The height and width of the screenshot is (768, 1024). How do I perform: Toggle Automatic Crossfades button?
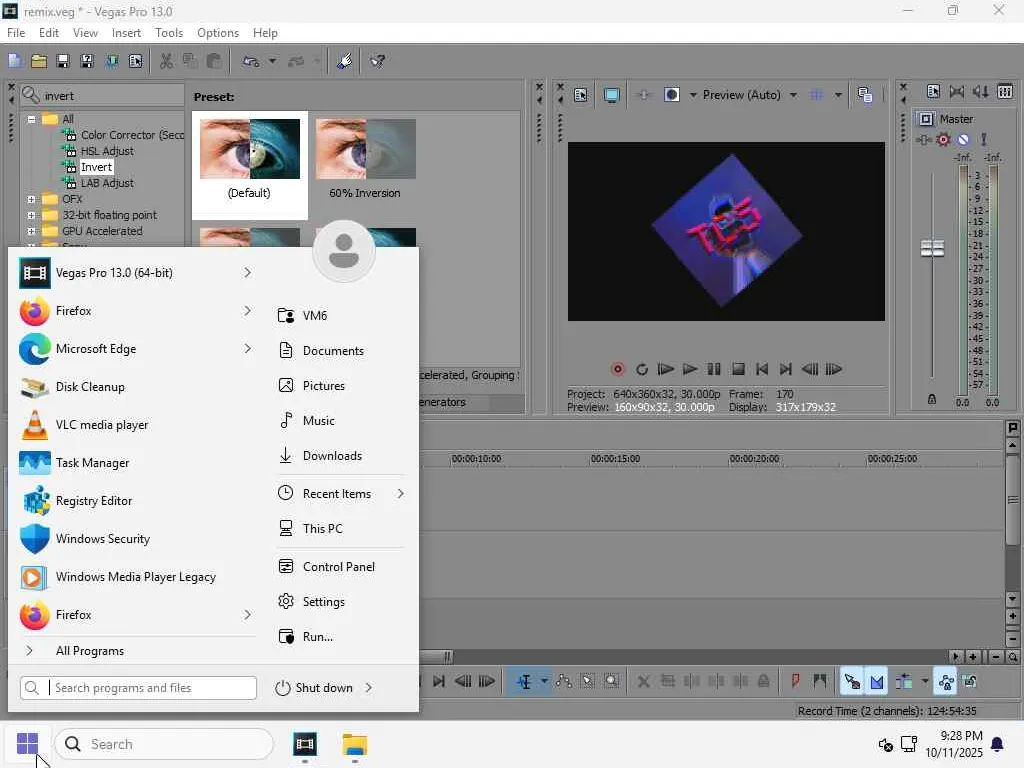click(876, 682)
